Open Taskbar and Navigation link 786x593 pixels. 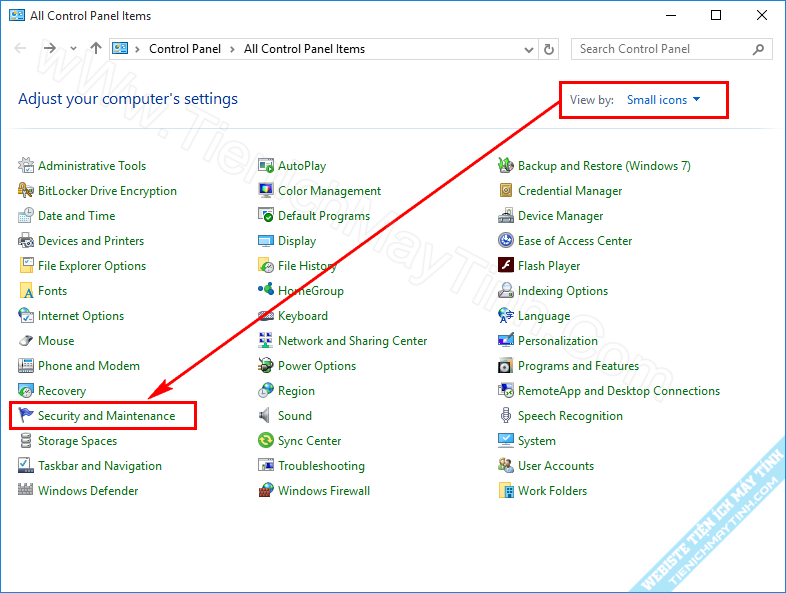[100, 466]
